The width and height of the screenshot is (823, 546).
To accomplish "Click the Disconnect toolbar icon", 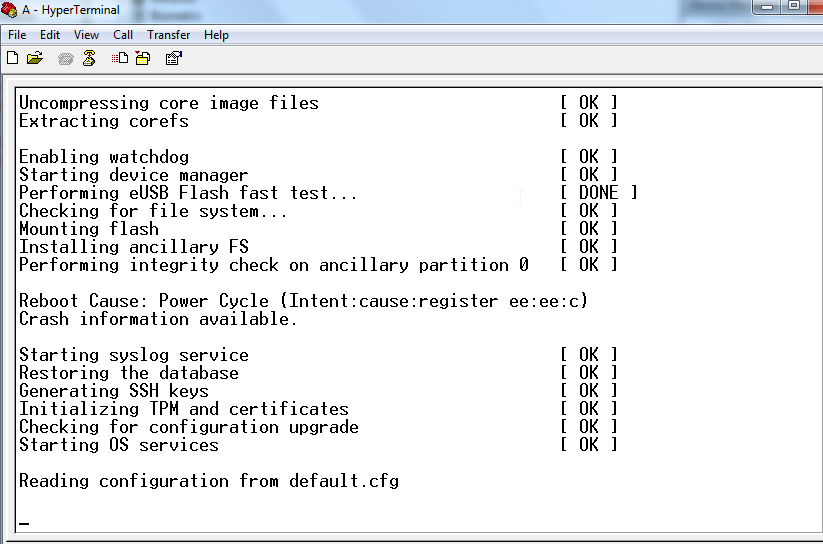I will [89, 58].
